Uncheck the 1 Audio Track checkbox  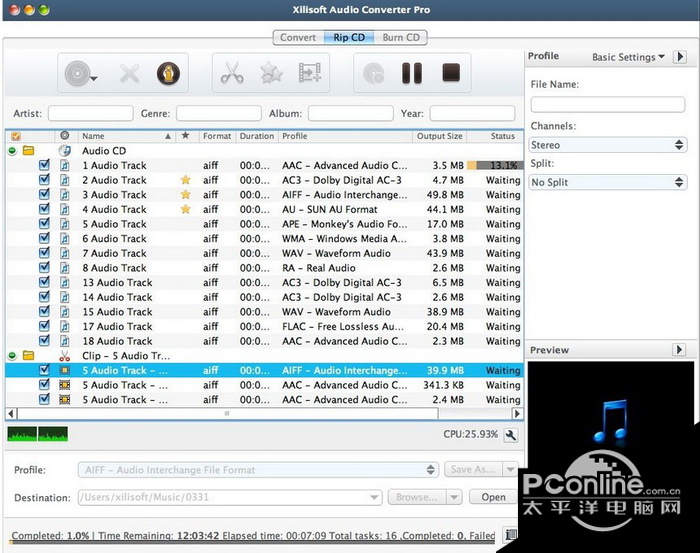[x=44, y=166]
